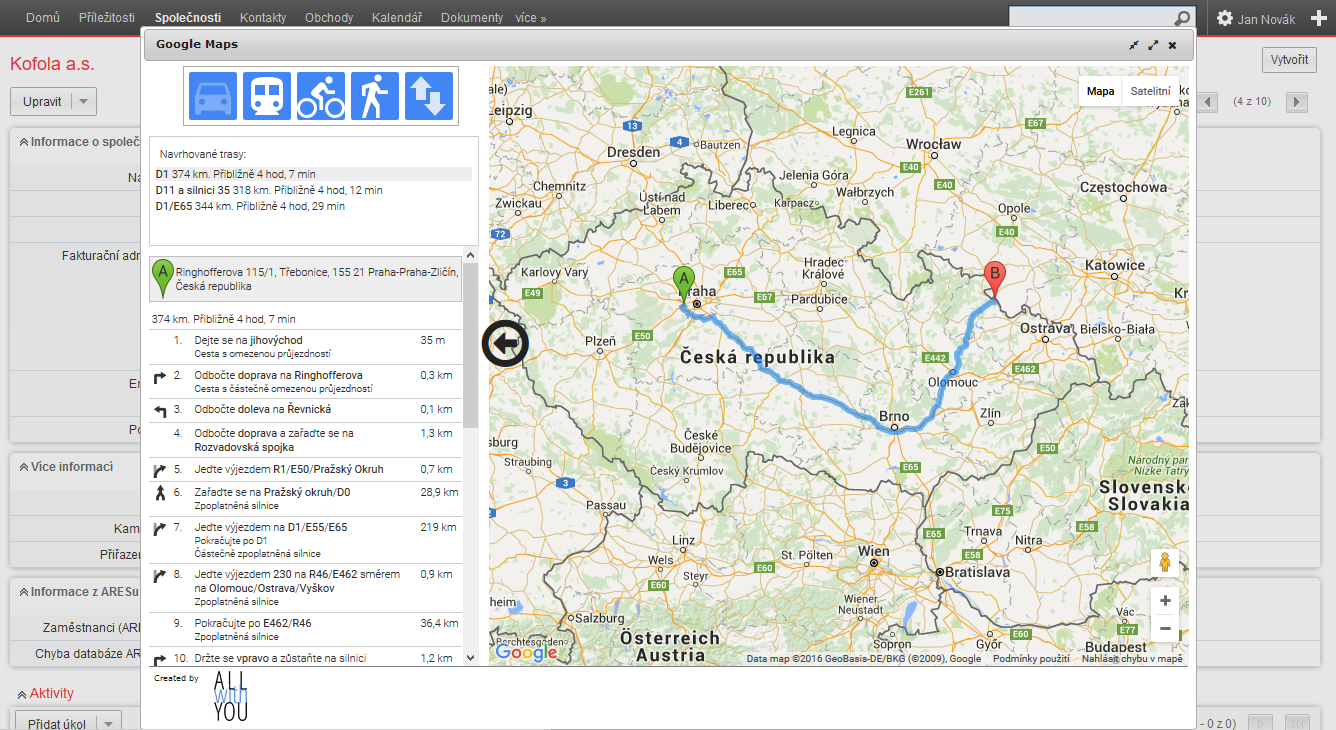Screen dimensions: 1336x730
Task: Click step 7 výjezdem na D1/E55/E65
Action: click(306, 540)
